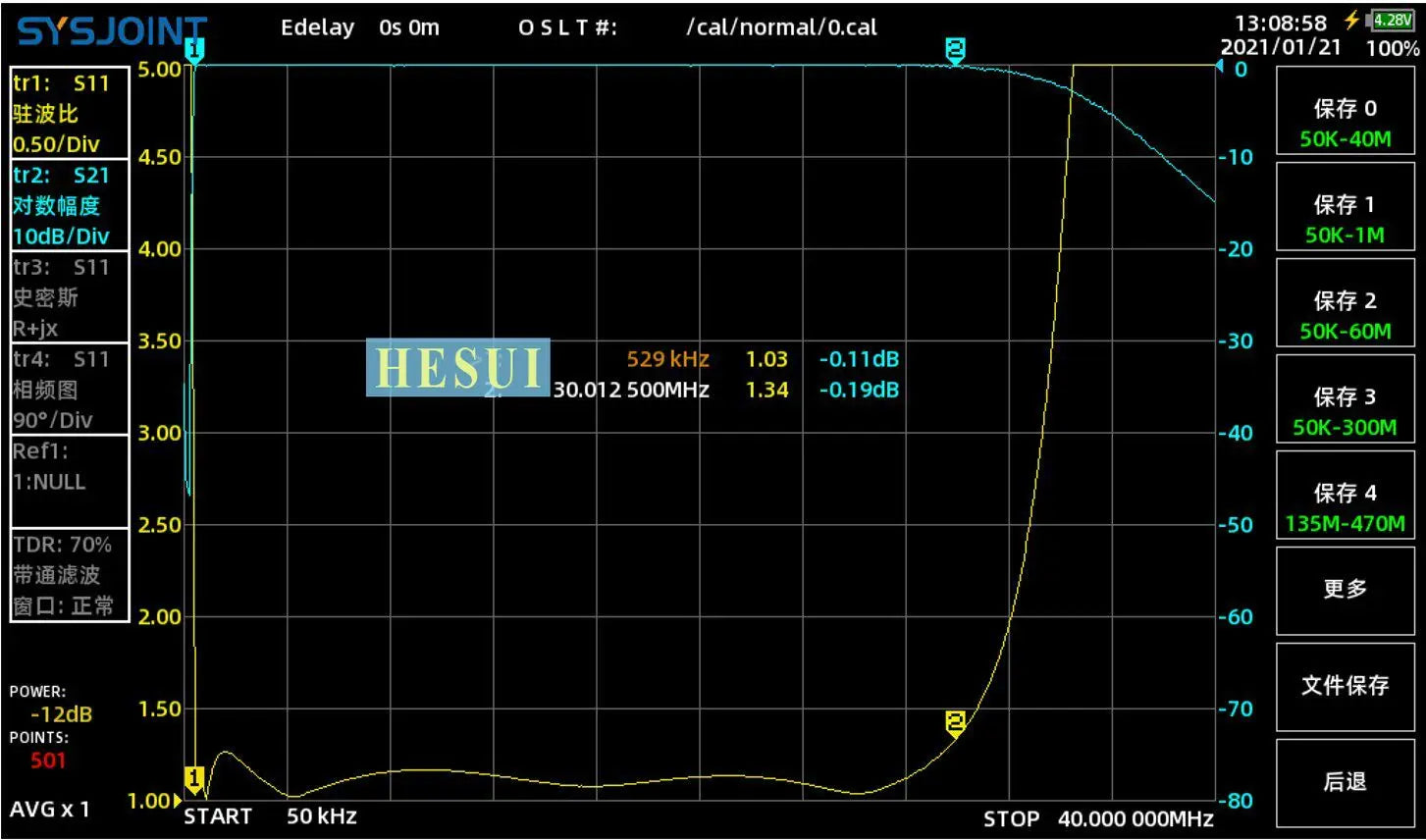Tap the 1.03 VSWR marker value
This screenshot has width=1426, height=840.
[766, 359]
